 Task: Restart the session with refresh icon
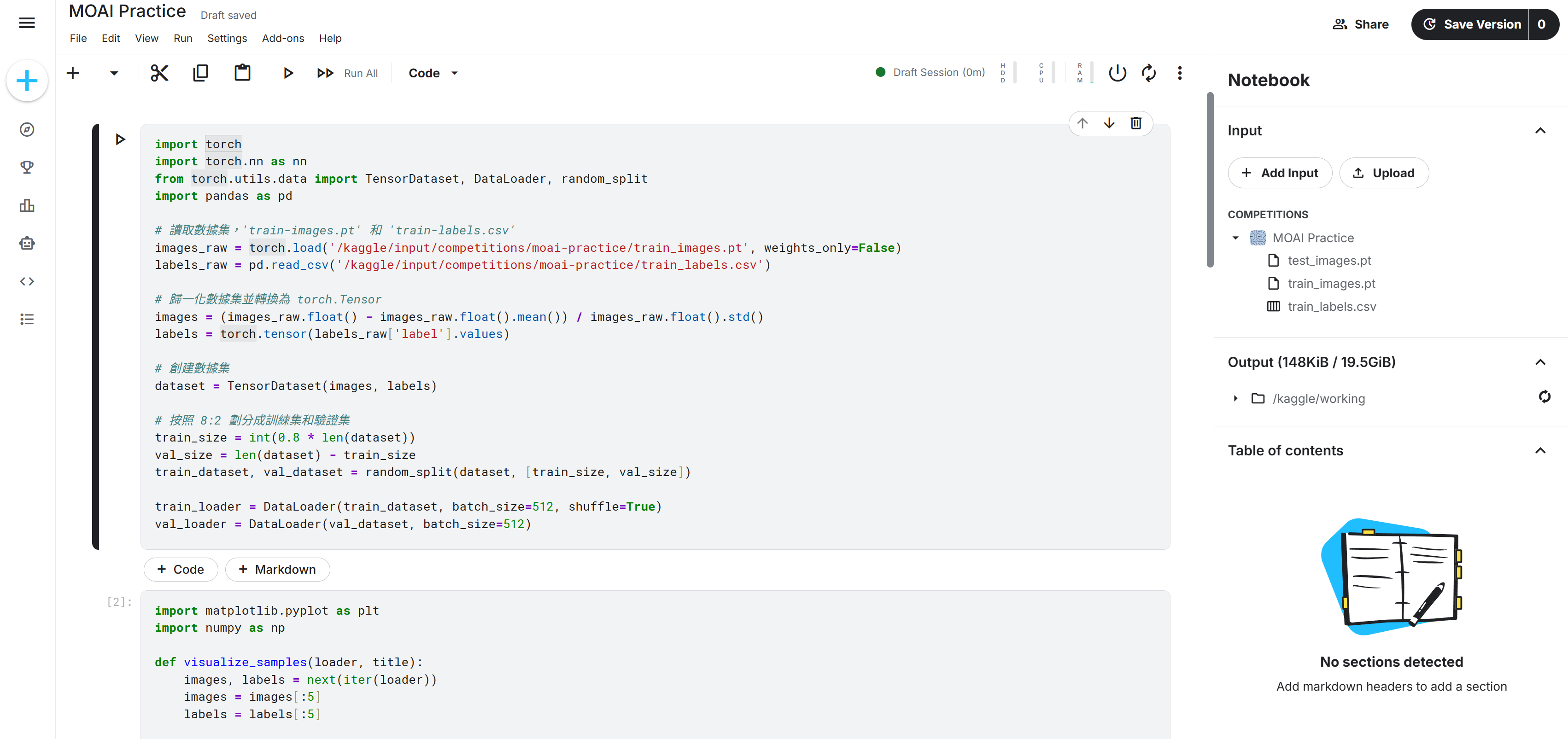(1149, 73)
